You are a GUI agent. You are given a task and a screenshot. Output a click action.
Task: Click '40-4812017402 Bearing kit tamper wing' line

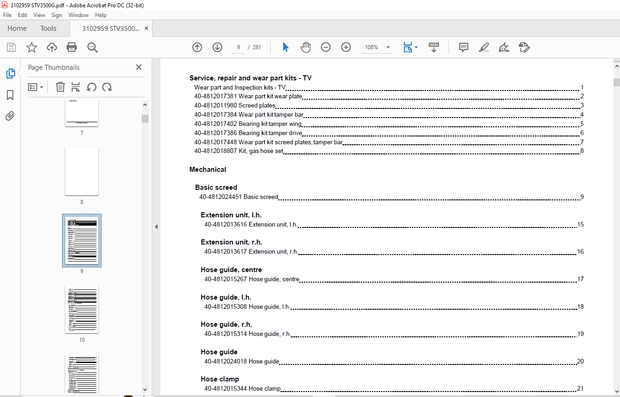[x=389, y=124]
